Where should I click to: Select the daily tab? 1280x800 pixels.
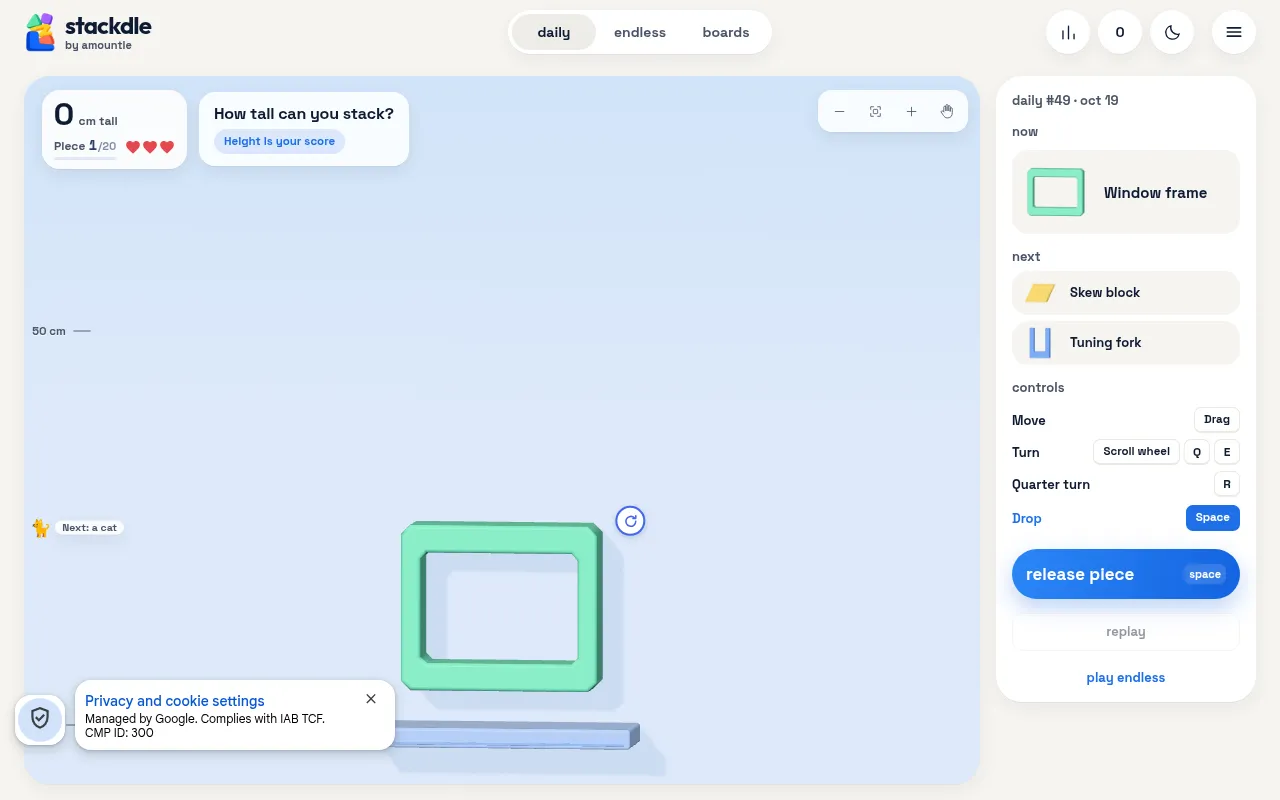click(554, 32)
